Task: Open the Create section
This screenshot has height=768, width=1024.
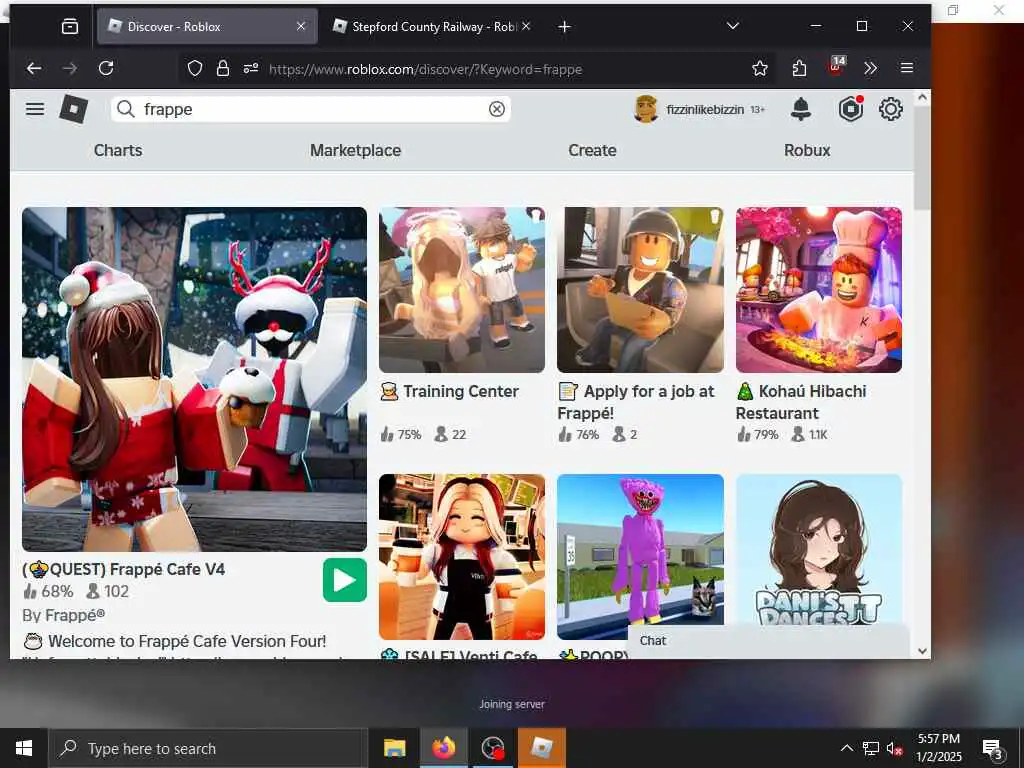Action: click(x=592, y=150)
